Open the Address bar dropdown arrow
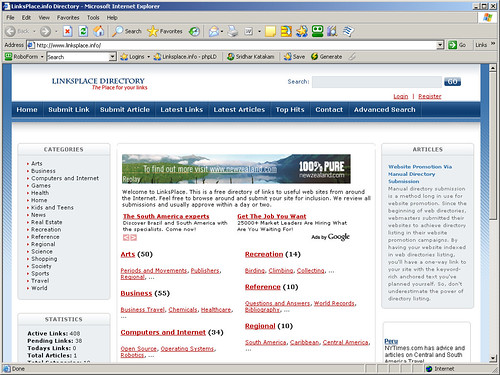This screenshot has width=500, height=375. [x=440, y=45]
